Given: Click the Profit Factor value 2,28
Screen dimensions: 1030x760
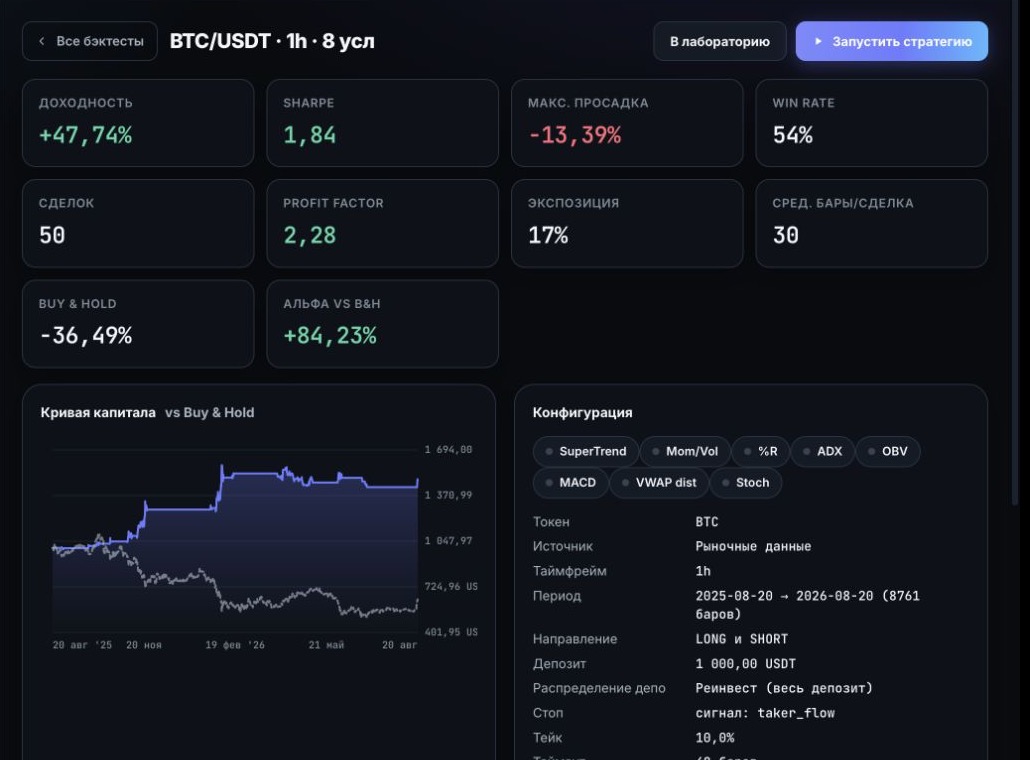Looking at the screenshot, I should click(x=309, y=235).
